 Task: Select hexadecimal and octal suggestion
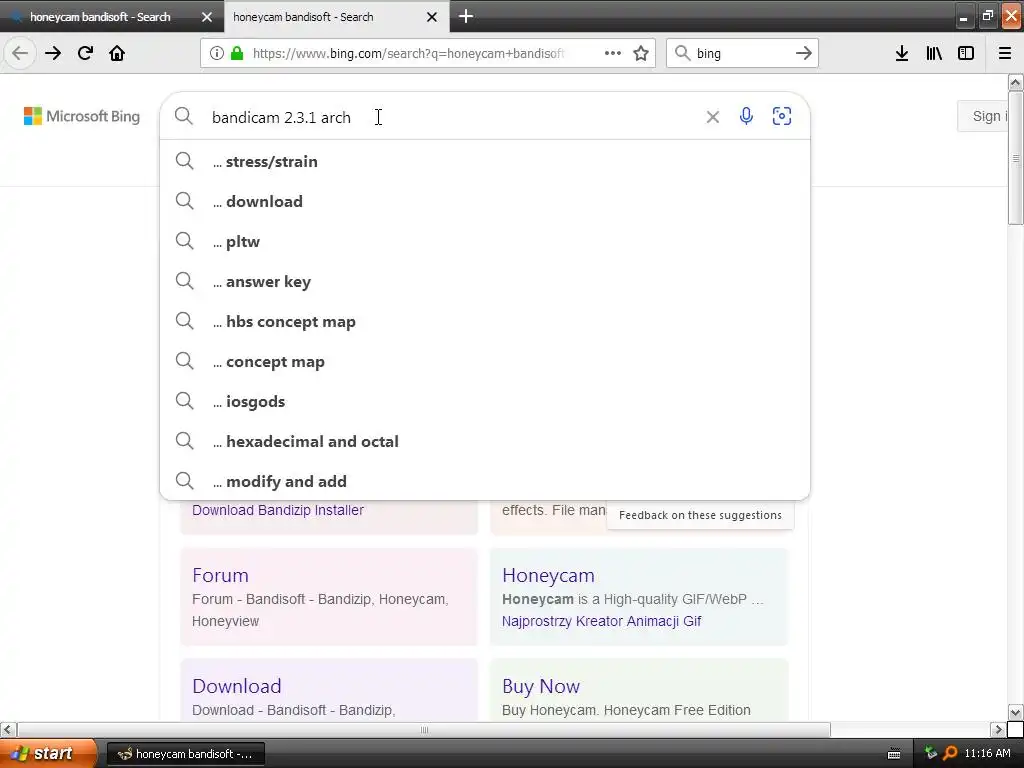point(485,441)
